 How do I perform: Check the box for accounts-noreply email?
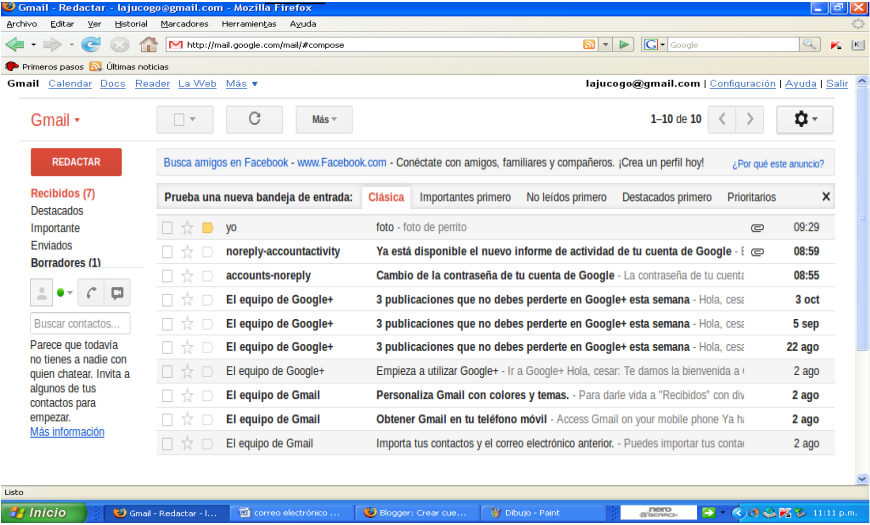pyautogui.click(x=168, y=276)
